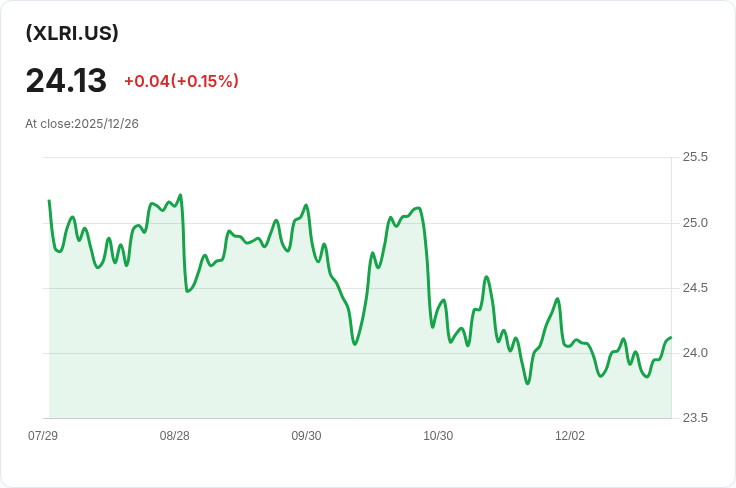
Task: Click the 24.5 price axis label
Action: point(695,288)
